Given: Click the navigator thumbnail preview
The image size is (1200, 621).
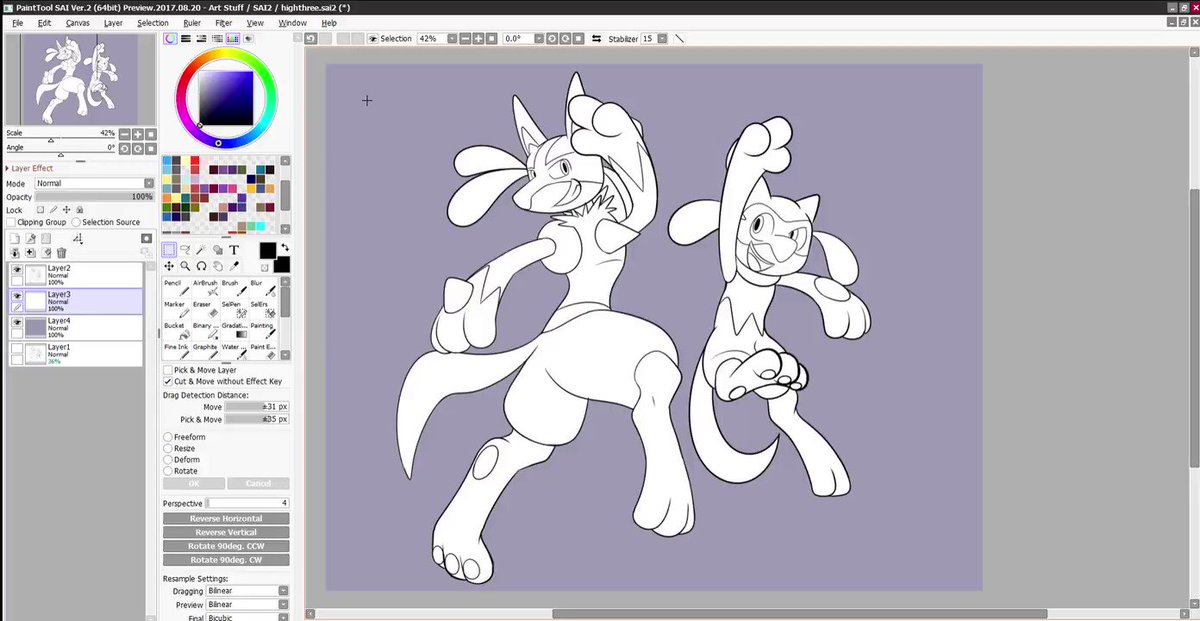Looking at the screenshot, I should (80, 81).
